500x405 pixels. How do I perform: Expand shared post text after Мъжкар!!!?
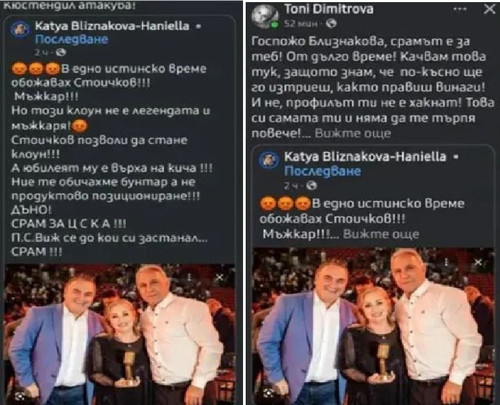[381, 234]
